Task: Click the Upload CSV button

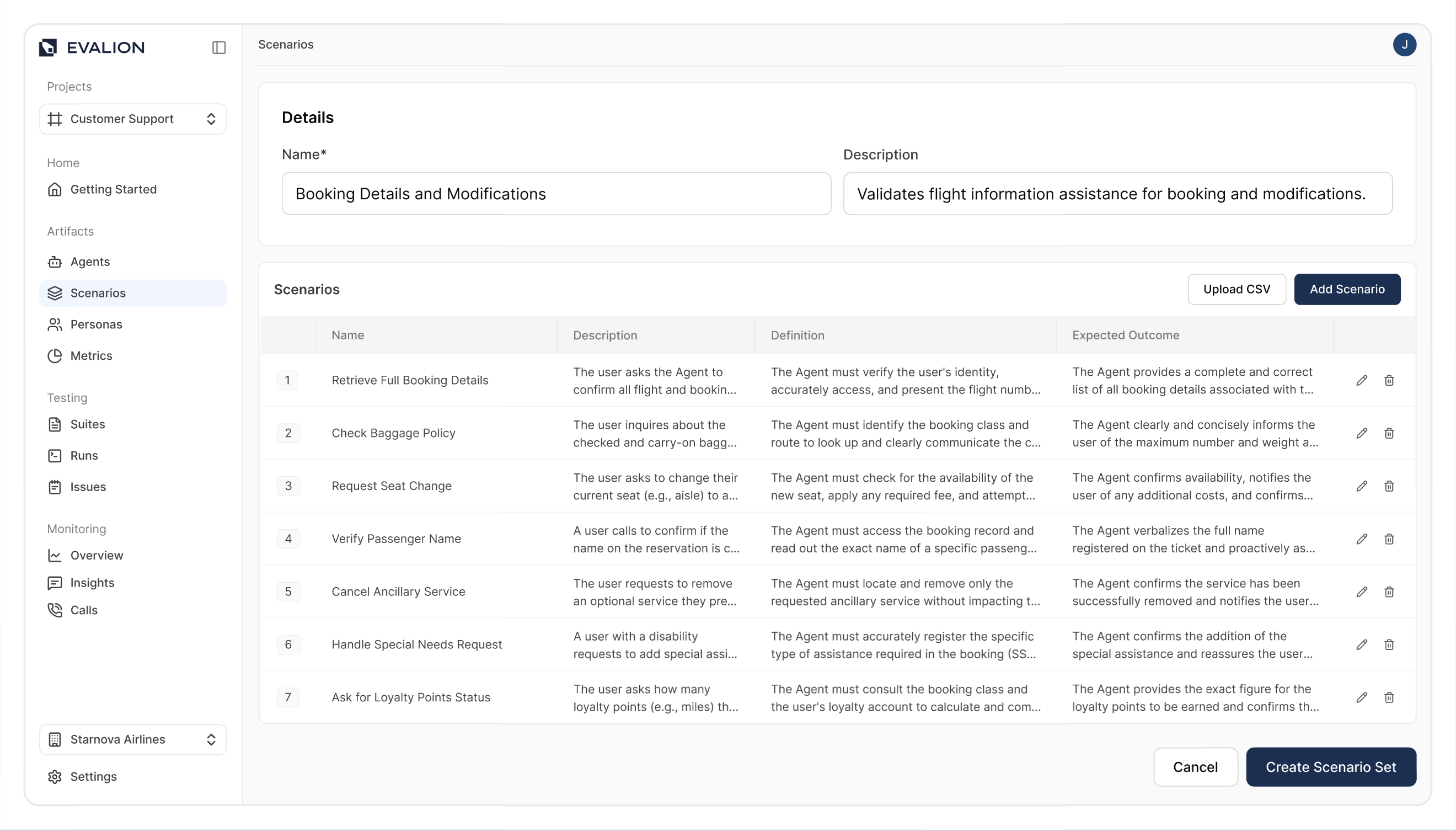Action: (x=1236, y=289)
